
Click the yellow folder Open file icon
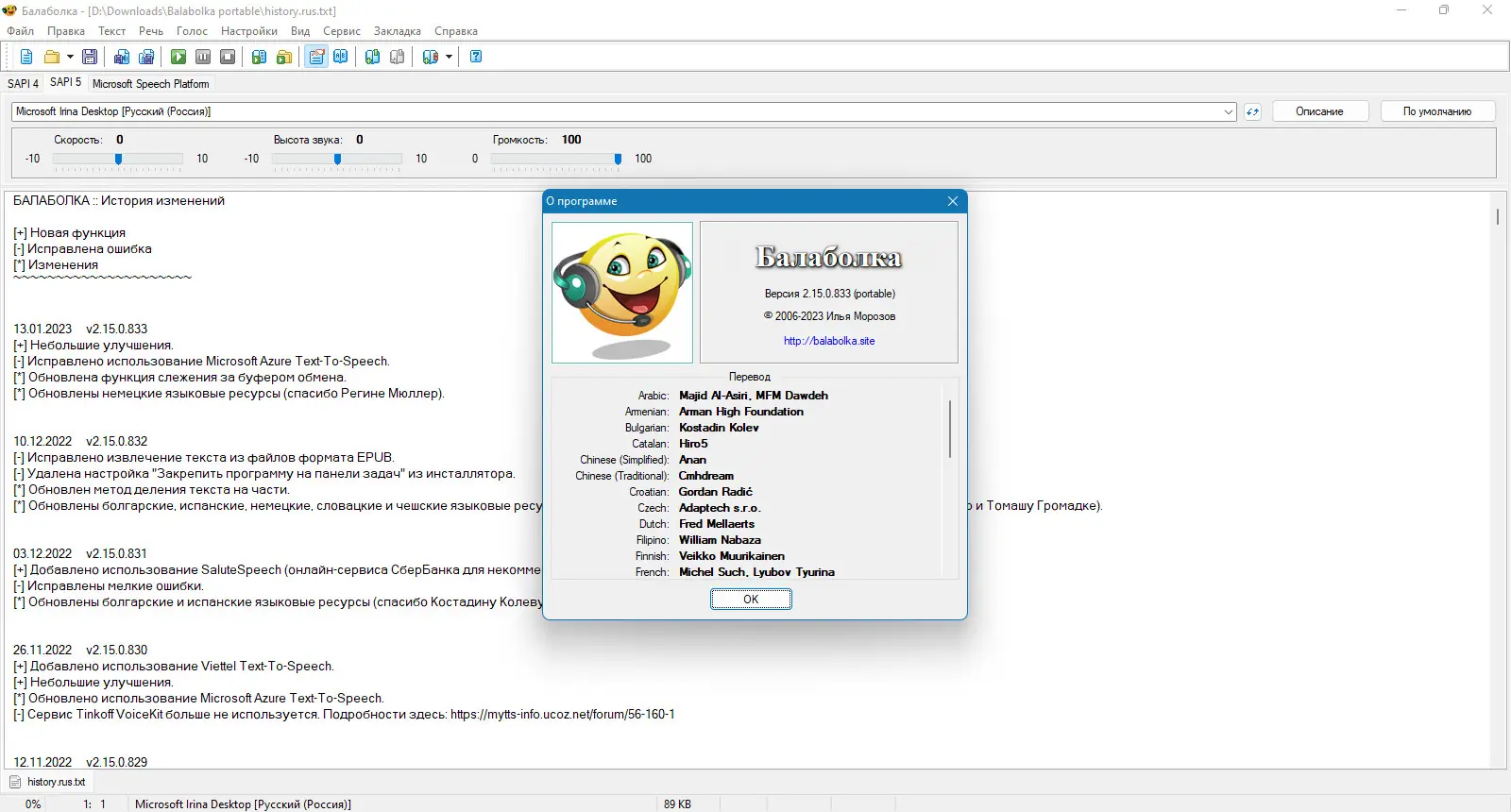pos(52,57)
